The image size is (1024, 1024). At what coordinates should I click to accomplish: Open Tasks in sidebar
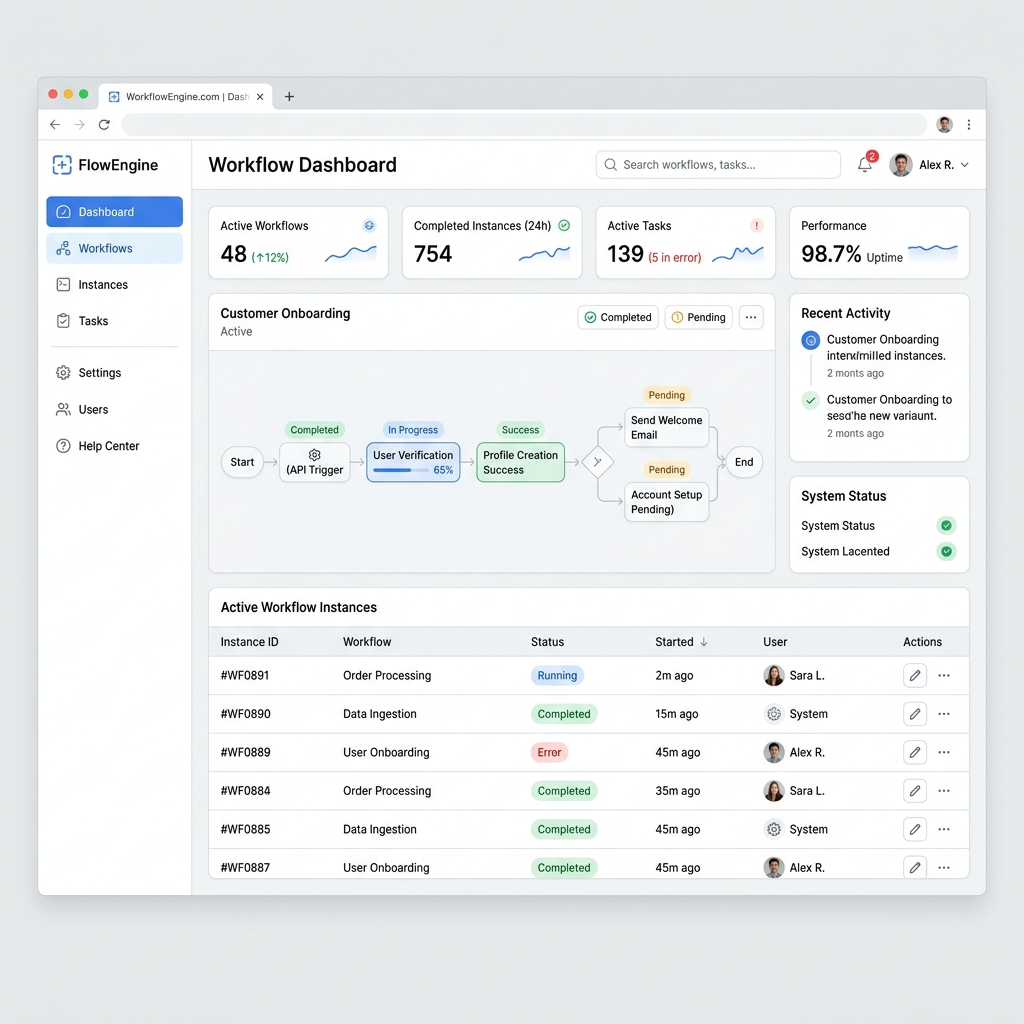pyautogui.click(x=114, y=321)
